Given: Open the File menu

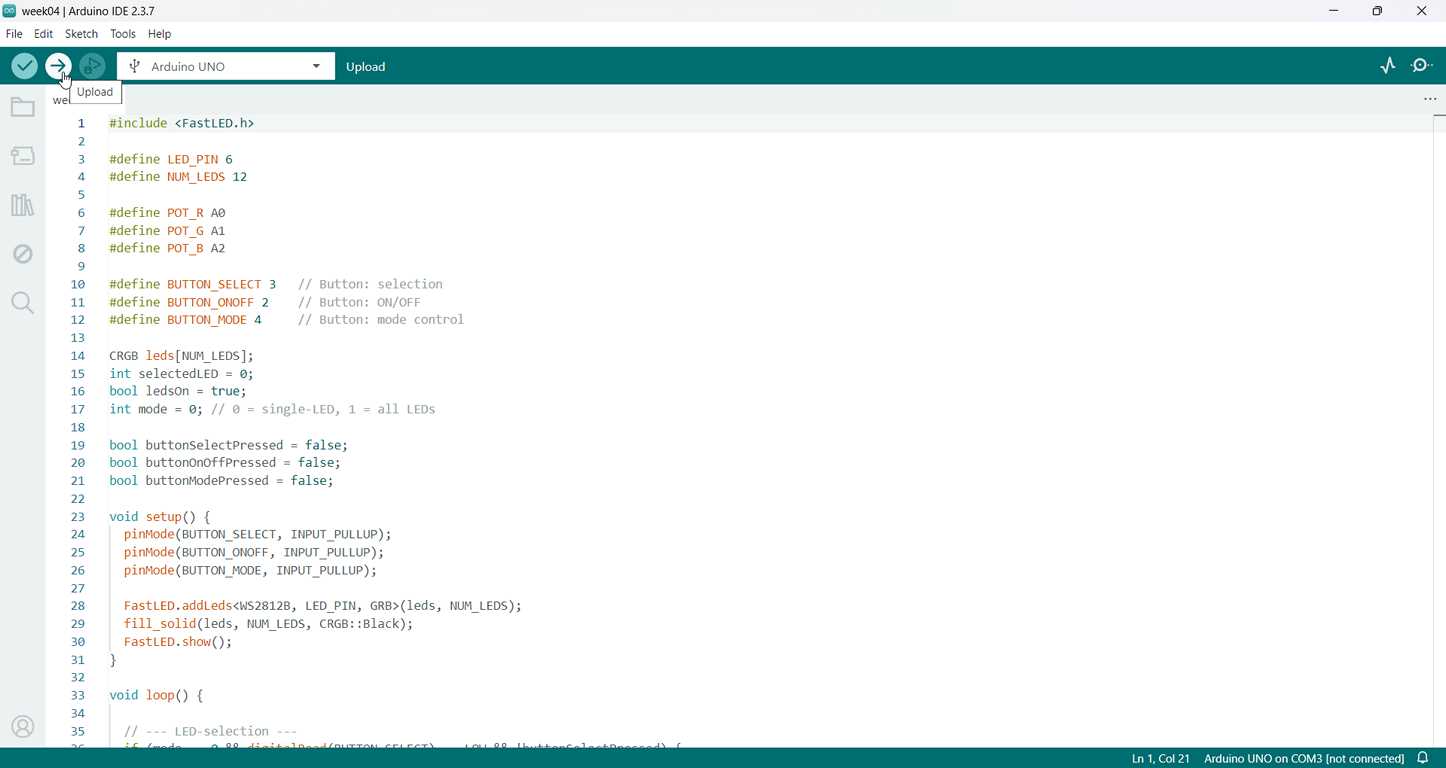Looking at the screenshot, I should pyautogui.click(x=14, y=34).
